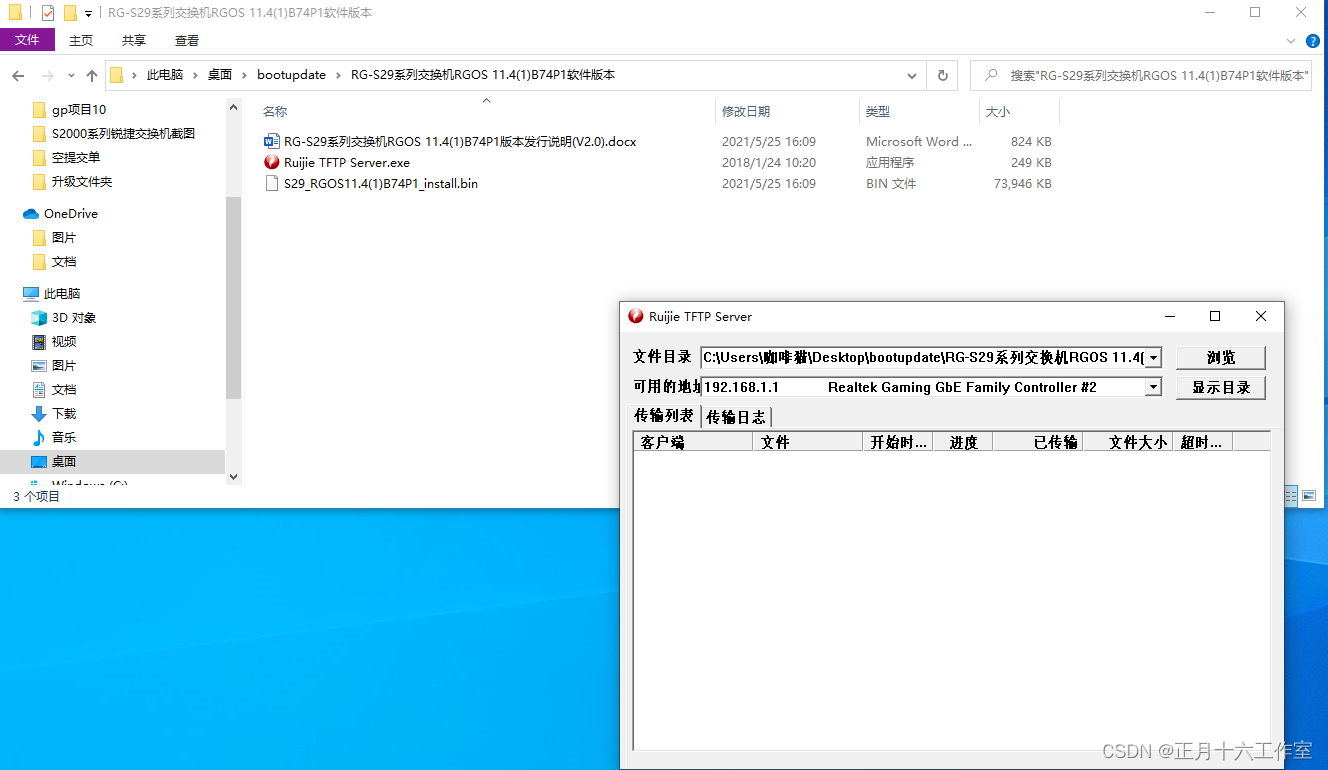Screen dimensions: 1328x770
Task: Click the 此电脑 computer icon in navigation pane
Action: coord(31,294)
